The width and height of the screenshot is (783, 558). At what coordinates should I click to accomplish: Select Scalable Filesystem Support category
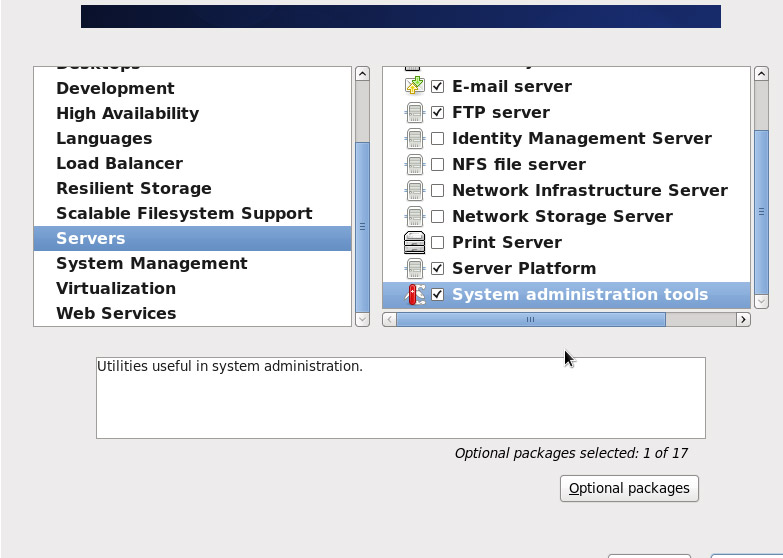coord(193,213)
